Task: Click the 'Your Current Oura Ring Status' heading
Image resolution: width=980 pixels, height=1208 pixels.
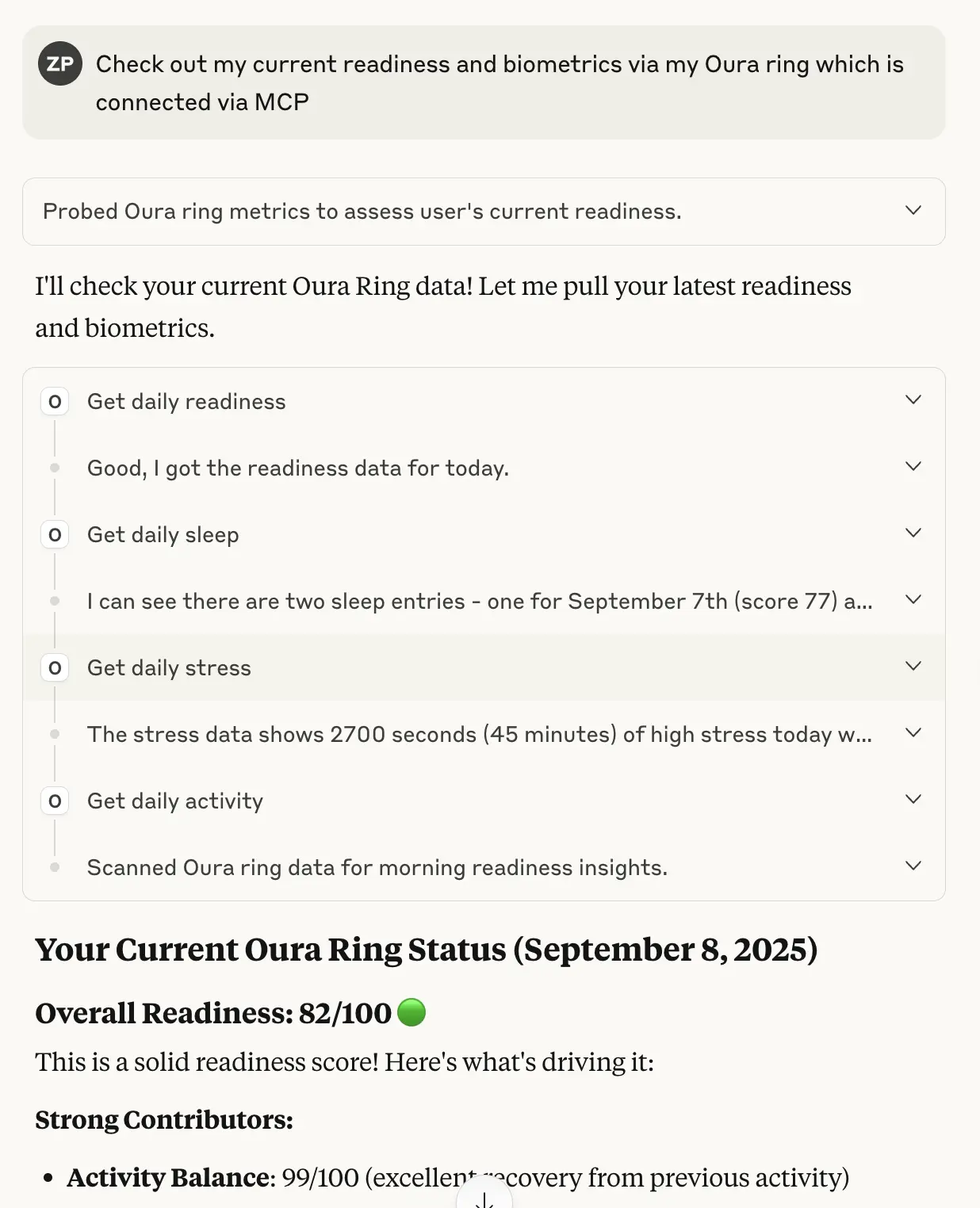Action: (427, 950)
